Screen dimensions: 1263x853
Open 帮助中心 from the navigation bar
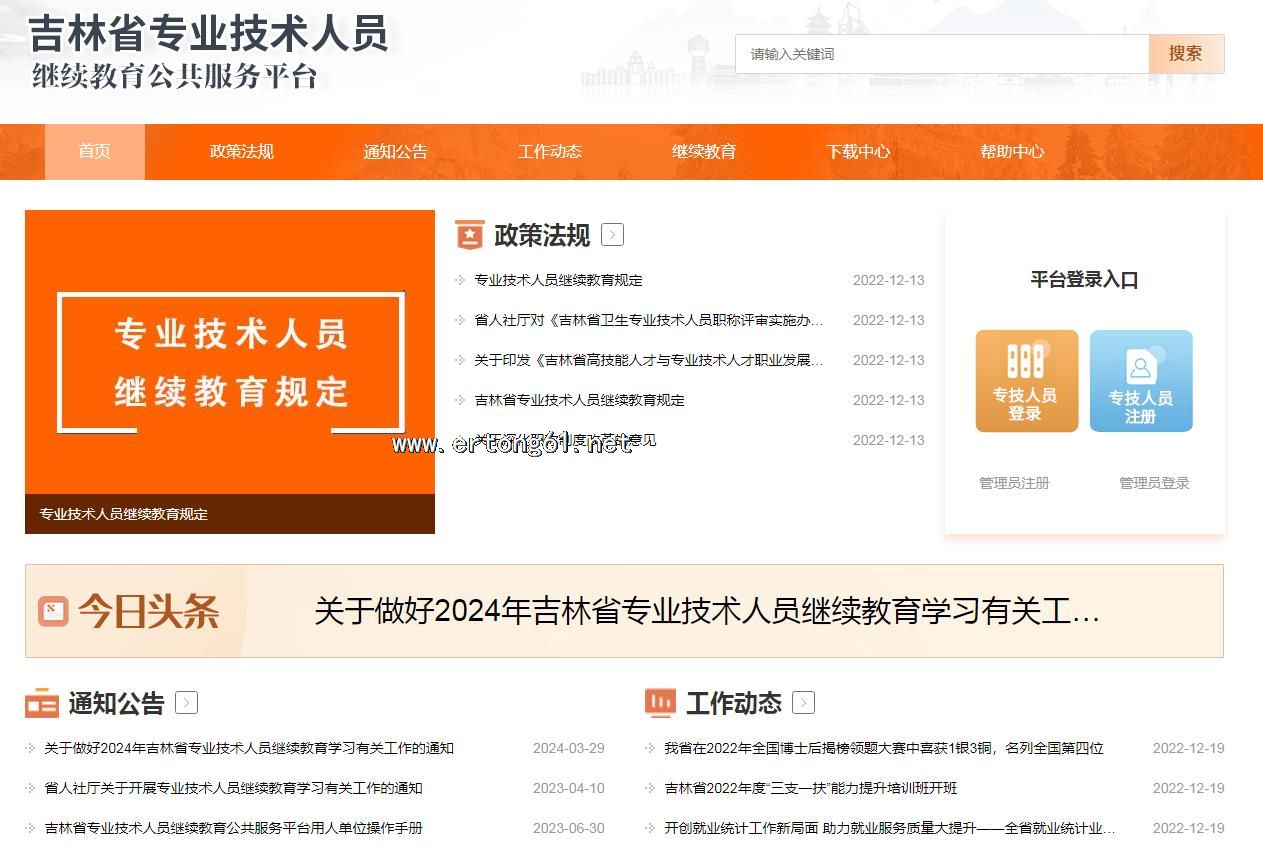pyautogui.click(x=1011, y=152)
